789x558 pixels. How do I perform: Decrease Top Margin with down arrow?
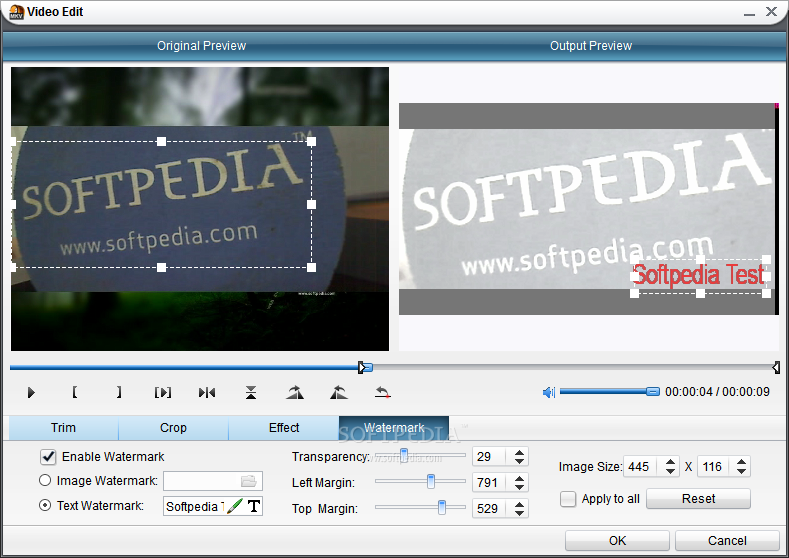click(x=520, y=513)
